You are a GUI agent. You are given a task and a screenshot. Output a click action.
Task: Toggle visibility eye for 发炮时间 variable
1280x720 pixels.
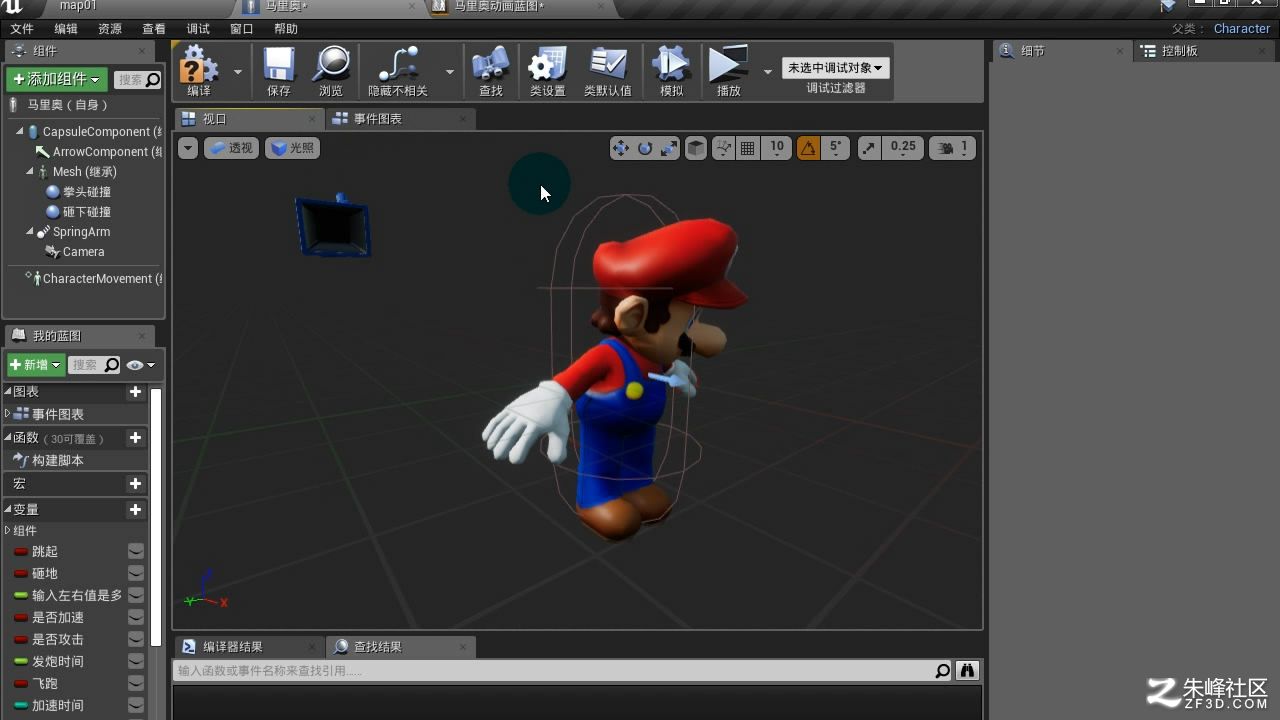(136, 661)
